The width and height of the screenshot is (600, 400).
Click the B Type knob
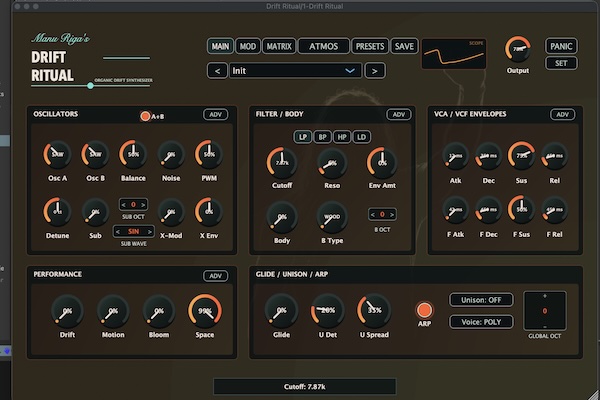[332, 217]
